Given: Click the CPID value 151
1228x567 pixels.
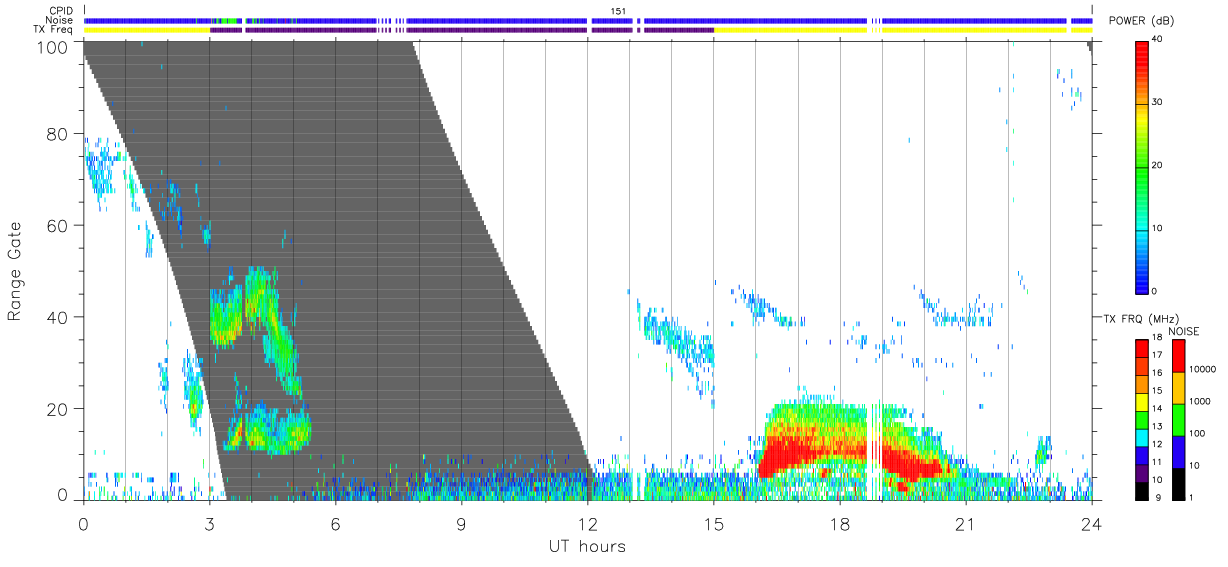Looking at the screenshot, I should (x=619, y=11).
